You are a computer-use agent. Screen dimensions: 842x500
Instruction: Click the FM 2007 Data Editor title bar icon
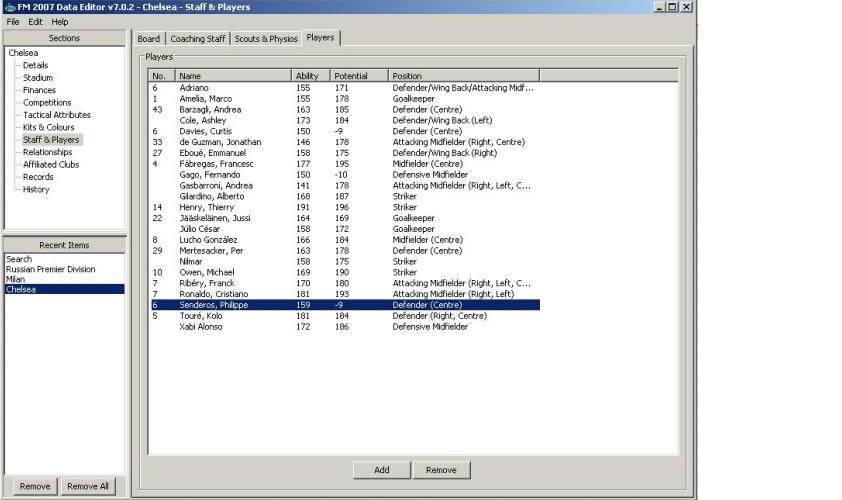coord(8,6)
